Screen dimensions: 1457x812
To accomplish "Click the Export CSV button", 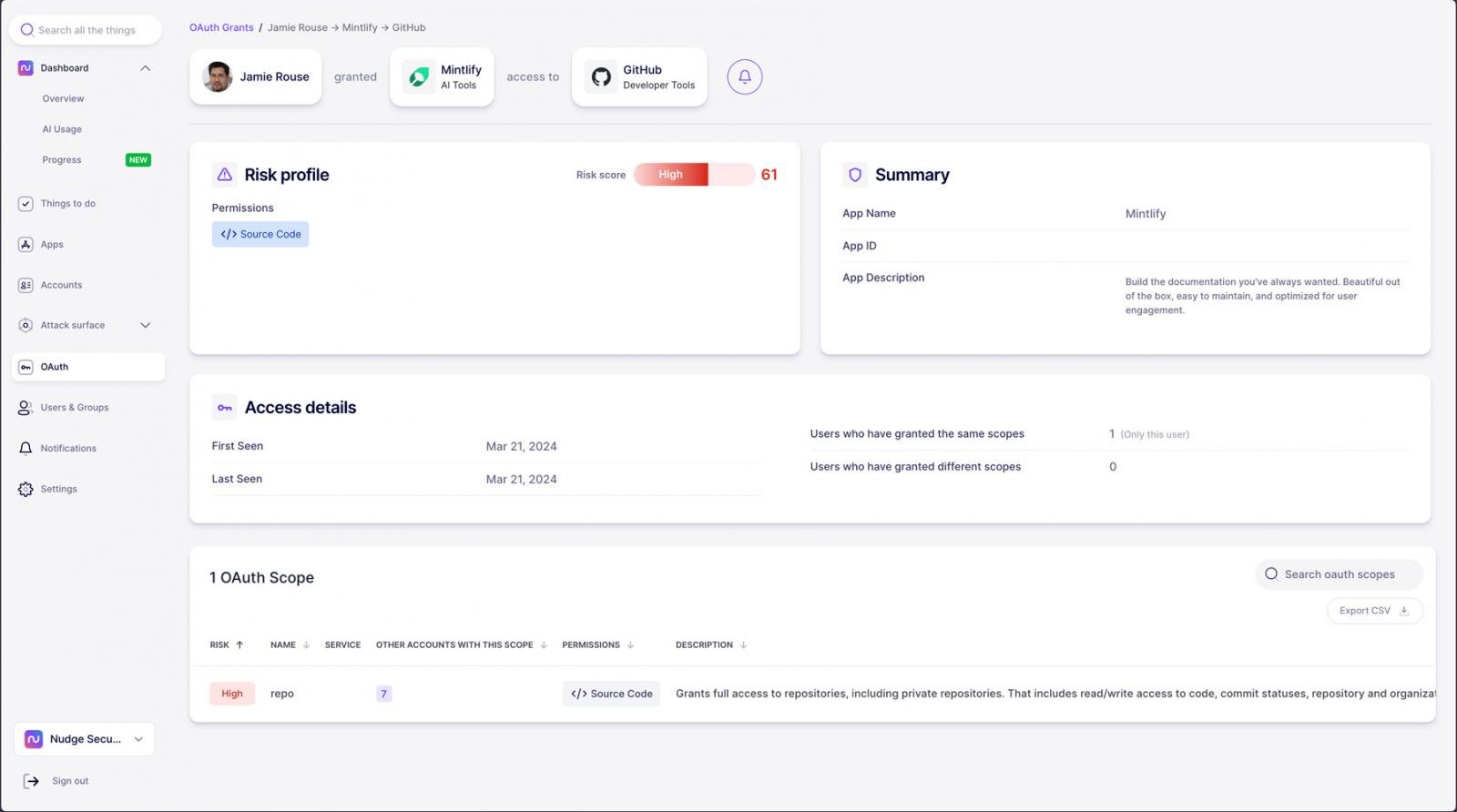I will coord(1374,611).
